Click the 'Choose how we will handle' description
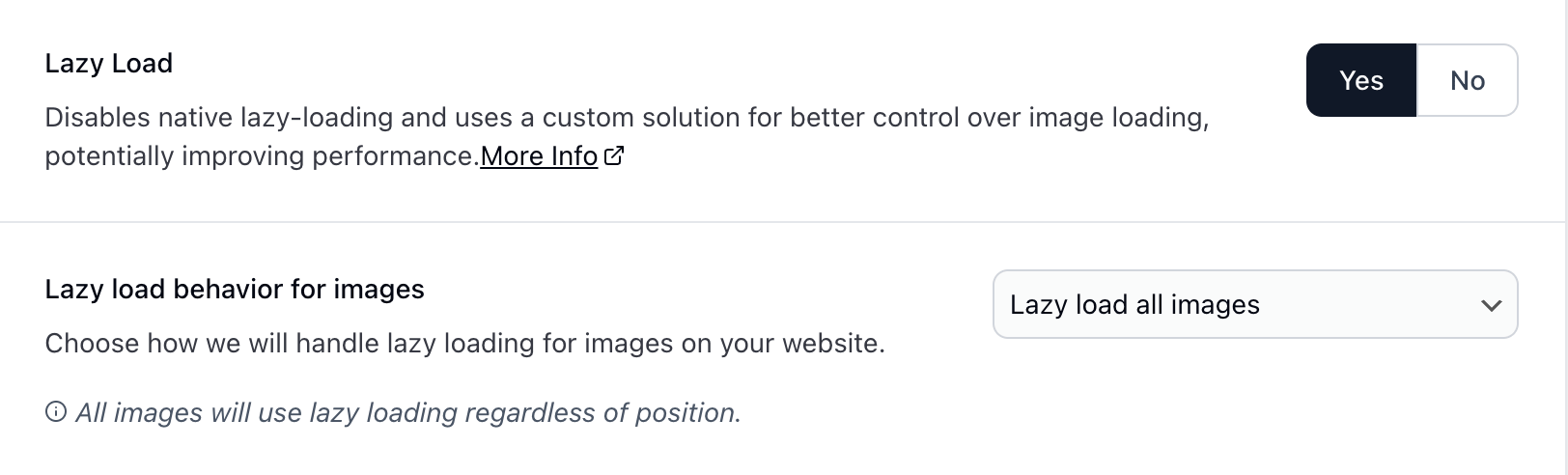Viewport: 1568px width, 475px height. (x=464, y=344)
